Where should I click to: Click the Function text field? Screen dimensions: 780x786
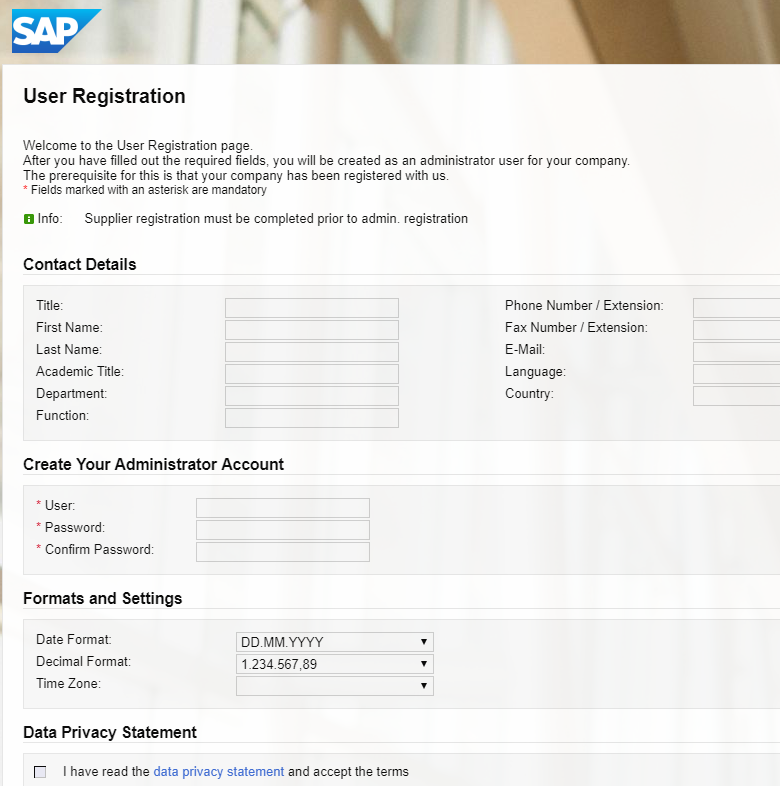tap(312, 418)
